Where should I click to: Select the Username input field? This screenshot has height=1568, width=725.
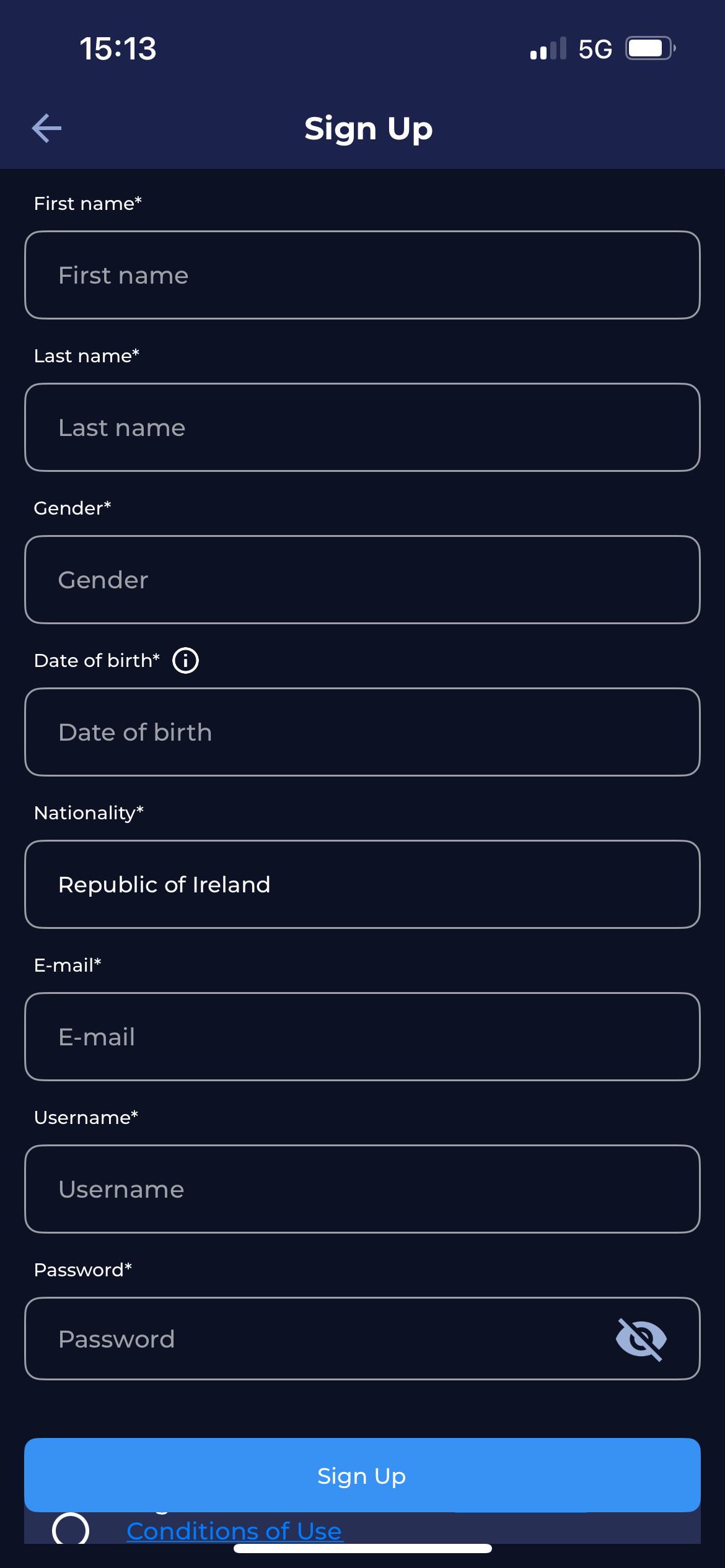tap(362, 1189)
